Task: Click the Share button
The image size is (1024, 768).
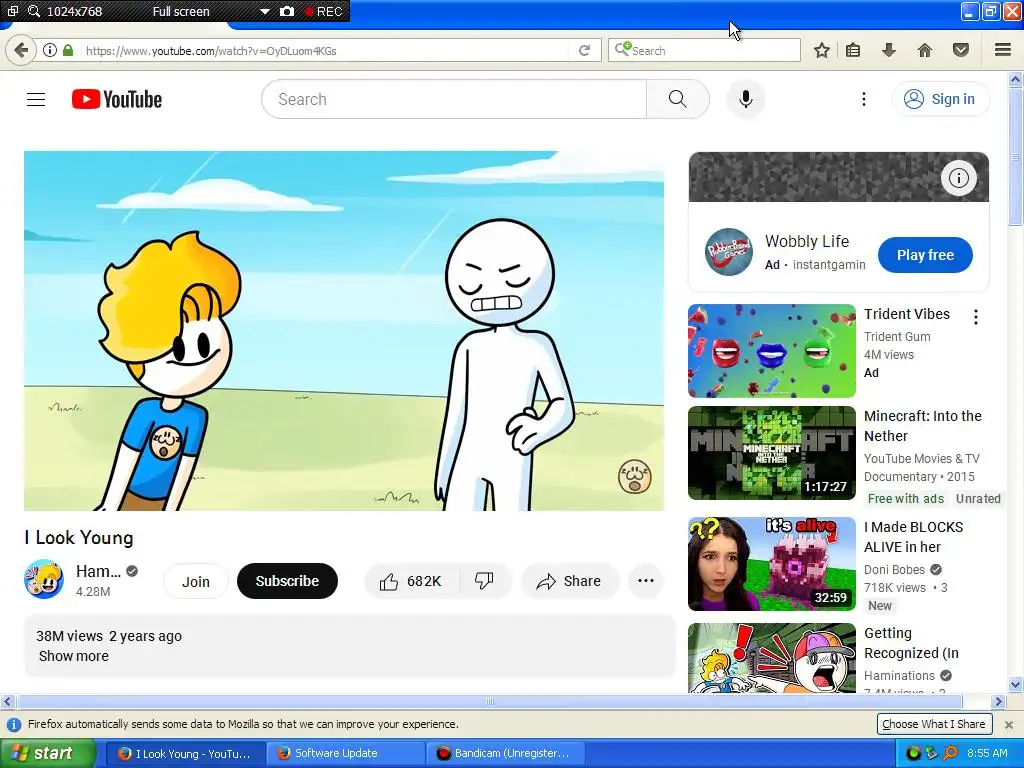Action: click(x=569, y=581)
